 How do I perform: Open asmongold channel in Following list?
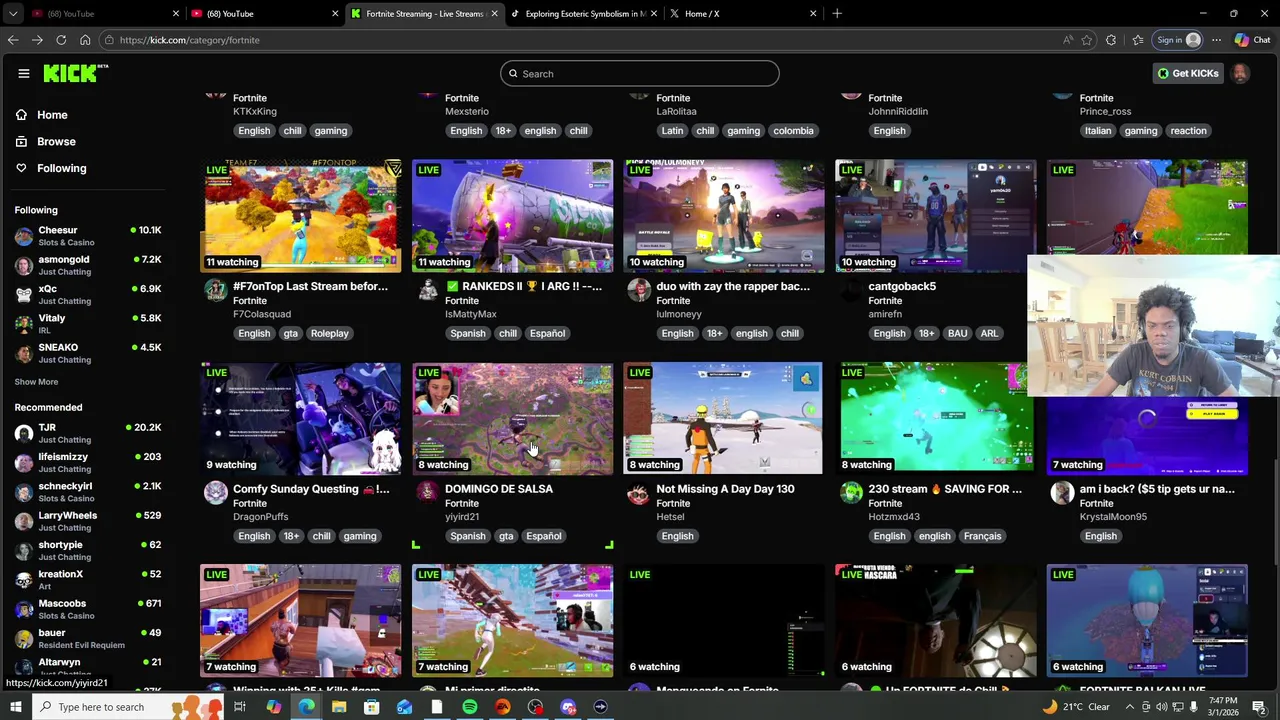click(x=87, y=265)
